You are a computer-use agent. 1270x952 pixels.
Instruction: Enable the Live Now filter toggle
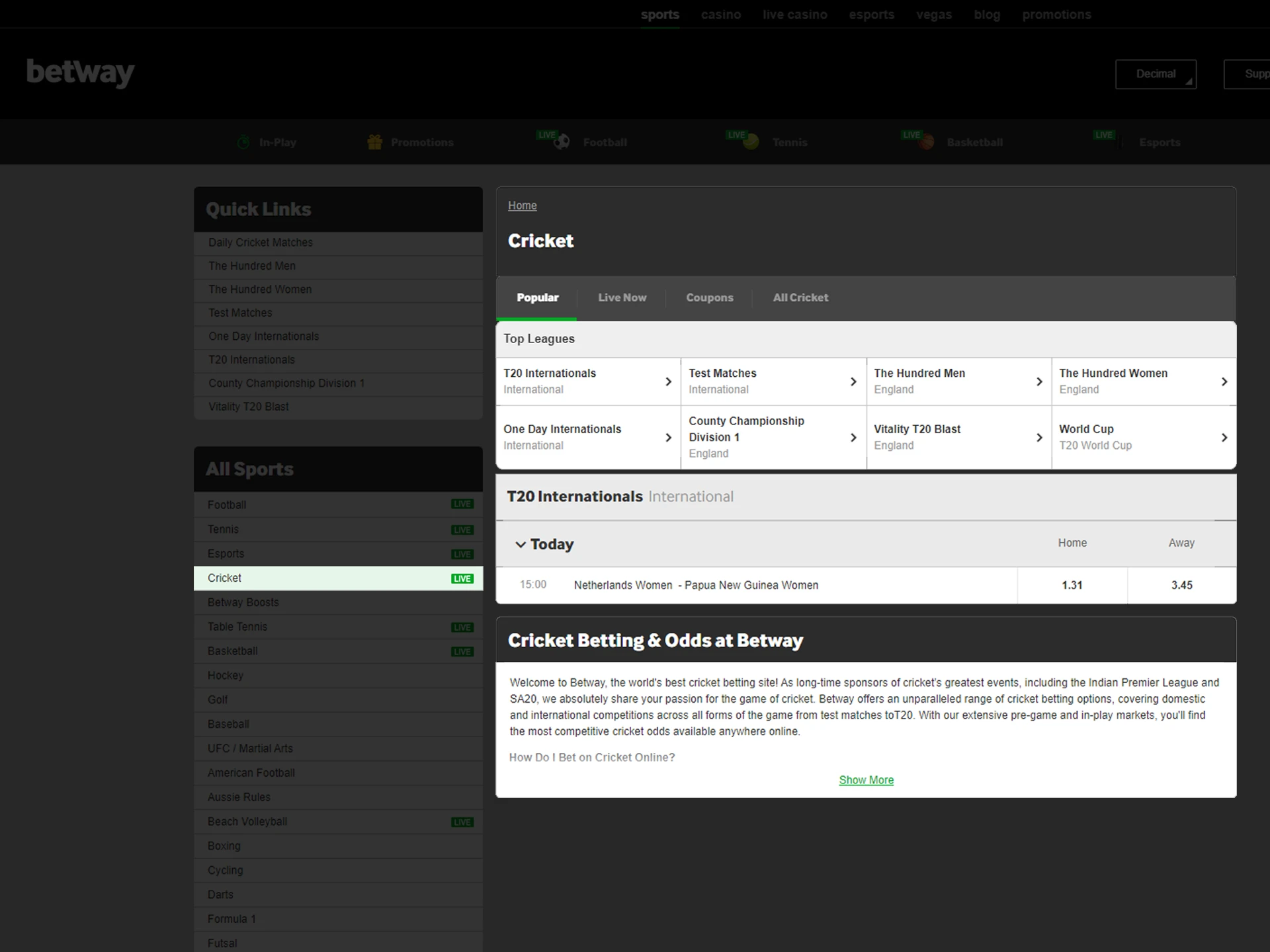622,297
